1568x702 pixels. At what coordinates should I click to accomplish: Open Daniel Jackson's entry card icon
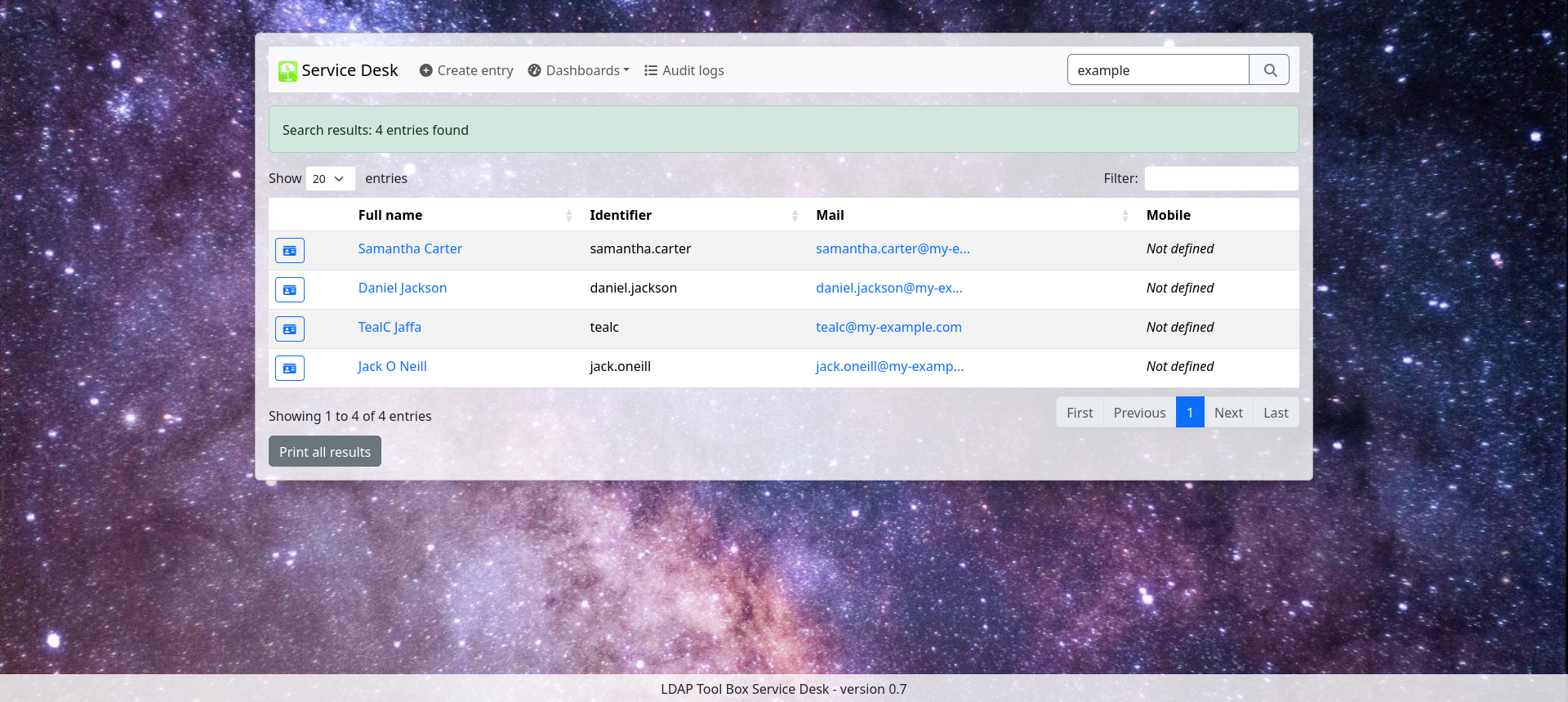click(x=290, y=289)
